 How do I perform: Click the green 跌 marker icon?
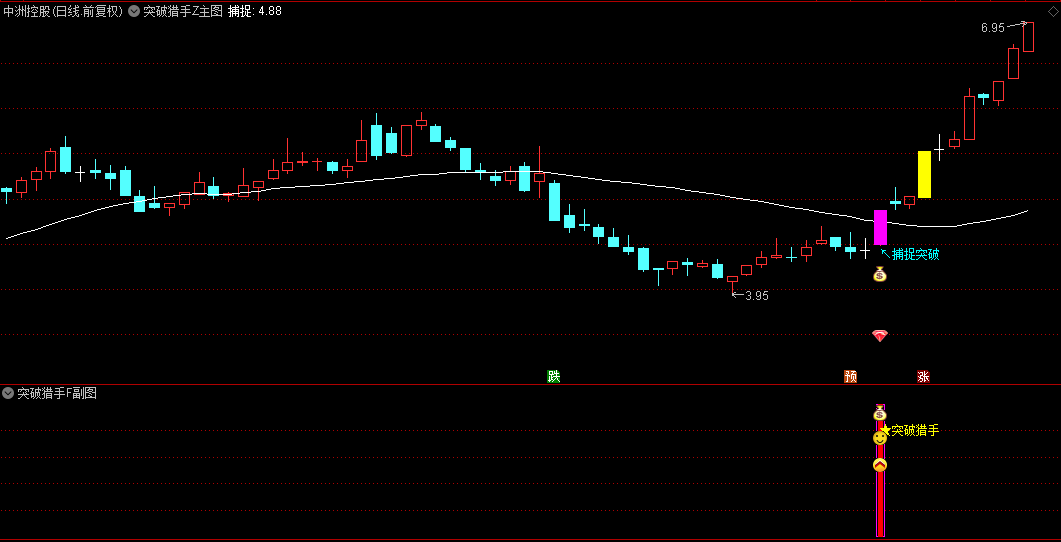[x=554, y=376]
